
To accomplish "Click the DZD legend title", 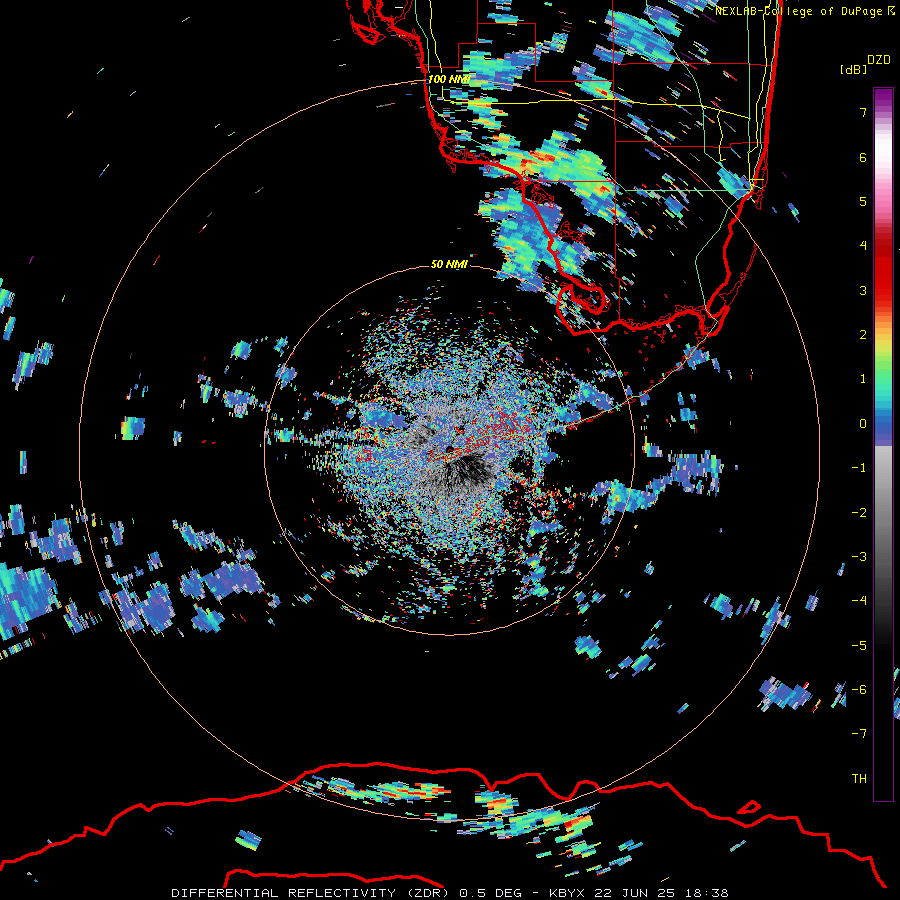I will [x=879, y=60].
